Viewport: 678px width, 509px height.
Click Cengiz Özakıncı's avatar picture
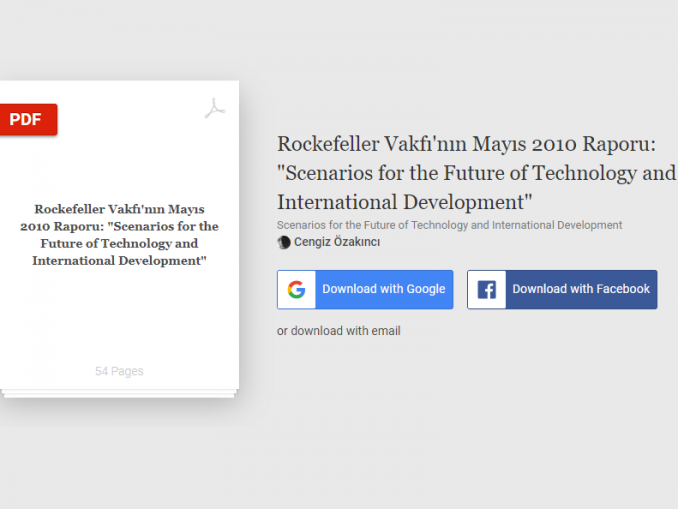point(284,242)
